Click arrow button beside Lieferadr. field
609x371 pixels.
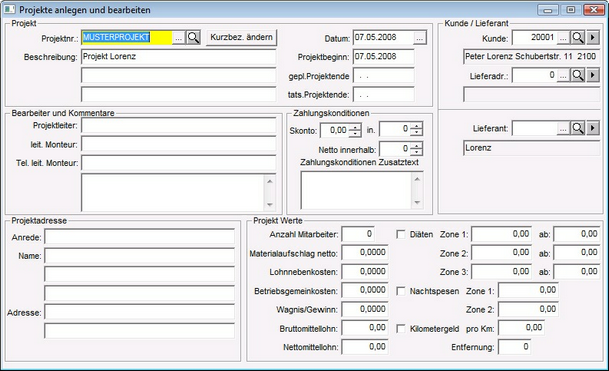(593, 75)
